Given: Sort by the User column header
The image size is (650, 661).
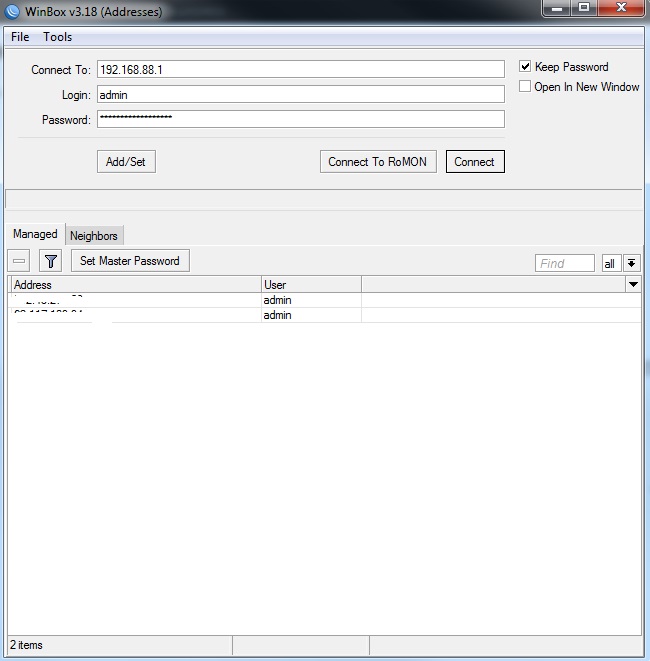Looking at the screenshot, I should click(311, 285).
